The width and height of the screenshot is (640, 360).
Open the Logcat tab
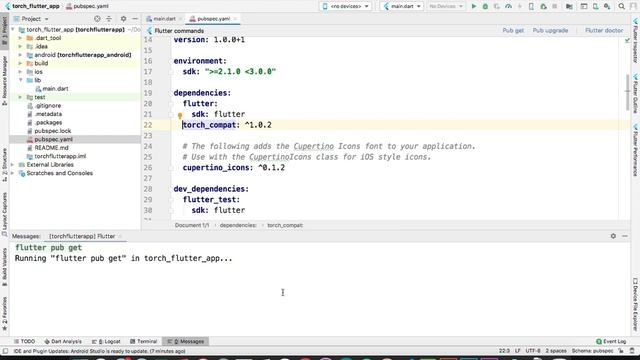click(x=106, y=341)
